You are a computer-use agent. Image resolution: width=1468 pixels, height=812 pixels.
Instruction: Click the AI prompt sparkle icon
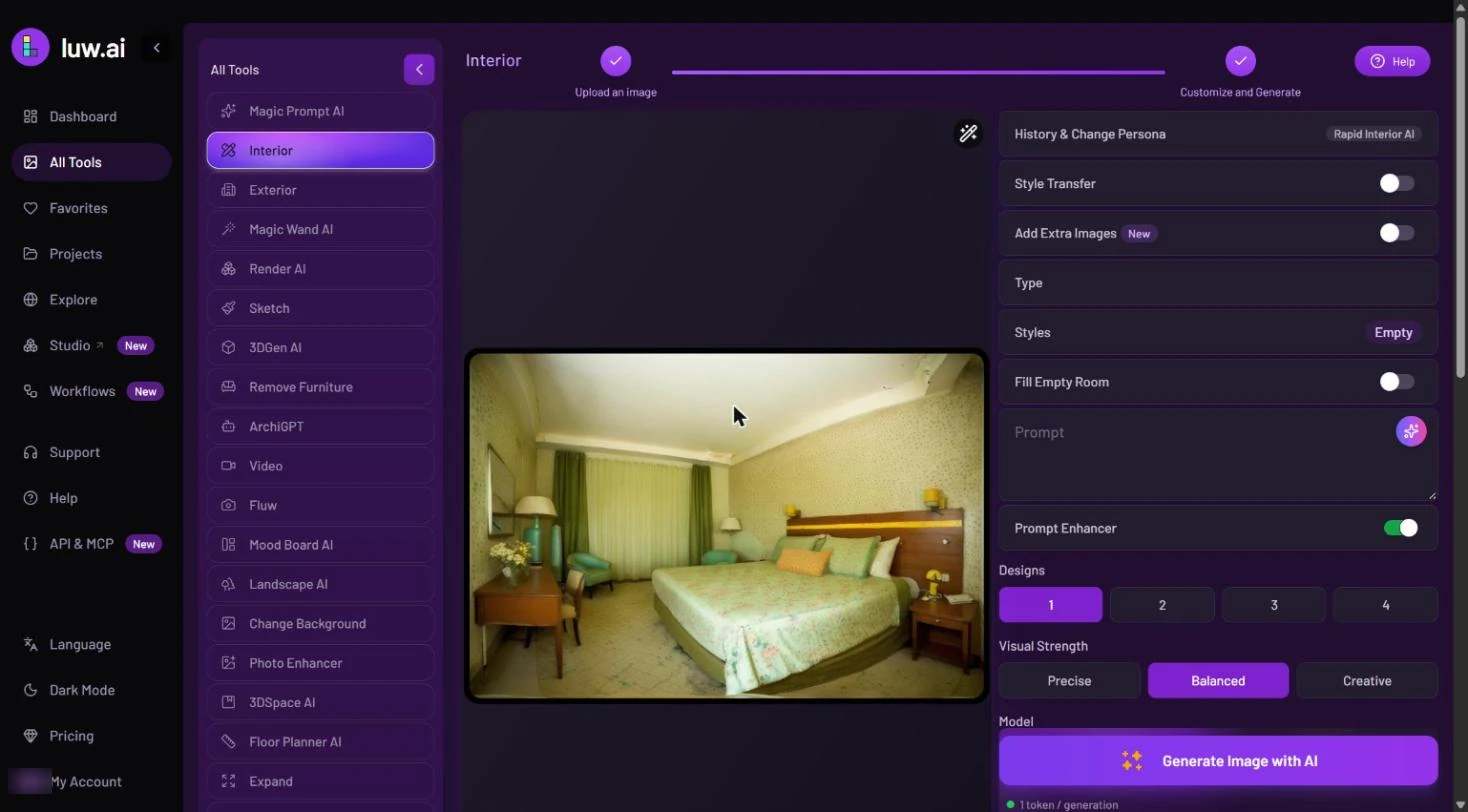pyautogui.click(x=1411, y=431)
